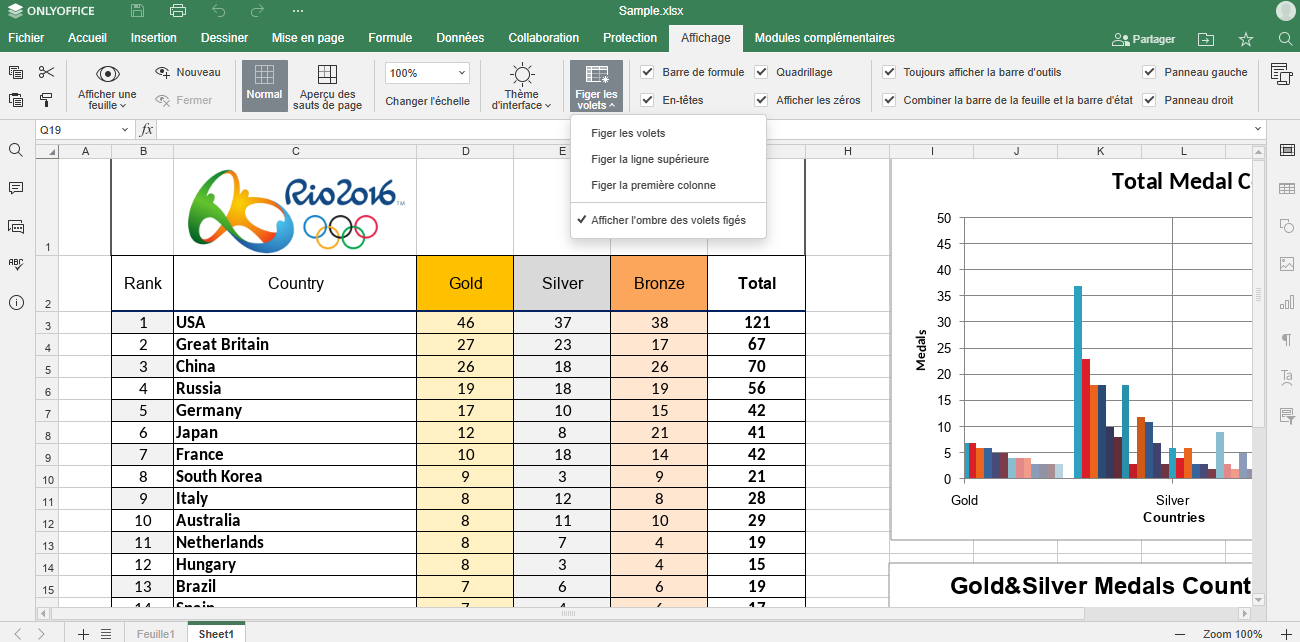Uncheck the Barre de formule checkbox
This screenshot has height=642, width=1300.
pyautogui.click(x=648, y=72)
